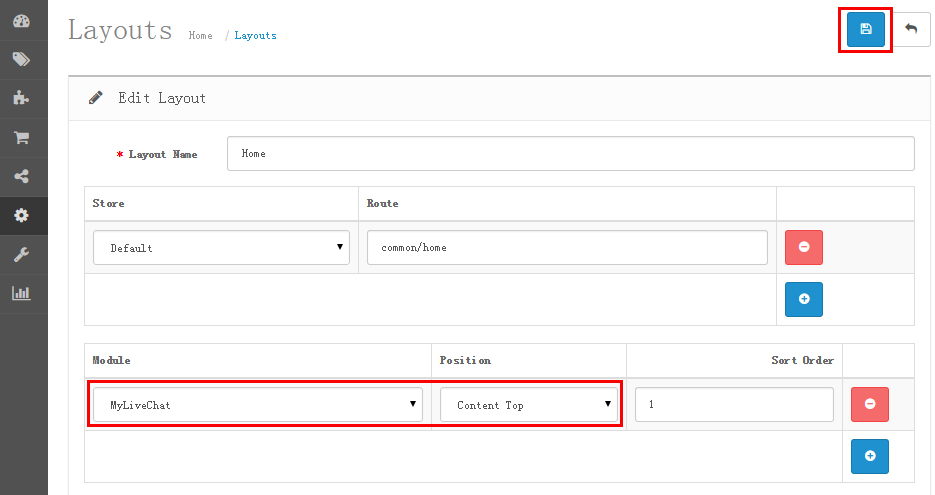Click the Home breadcrumb link

pos(200,36)
